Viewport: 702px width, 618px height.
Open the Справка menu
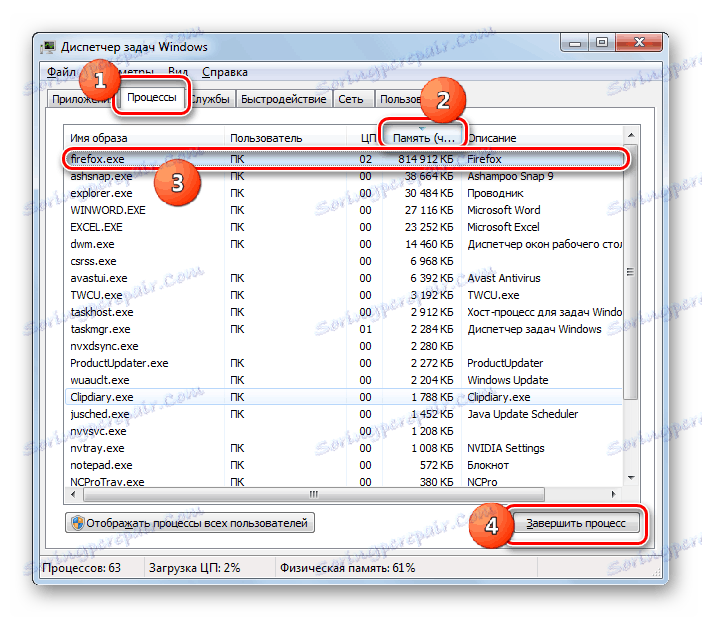[225, 72]
